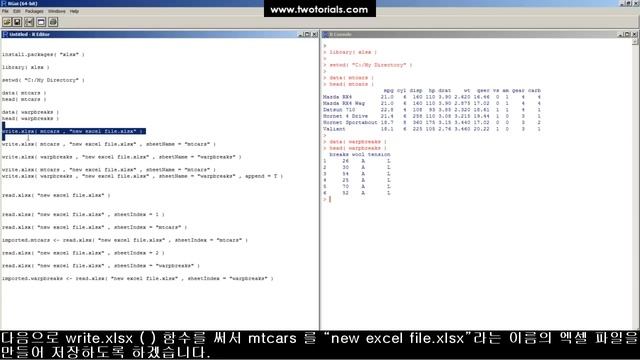Click the read.xlsx line with sheetIndex = 1
The height and width of the screenshot is (360, 640).
pos(83,214)
